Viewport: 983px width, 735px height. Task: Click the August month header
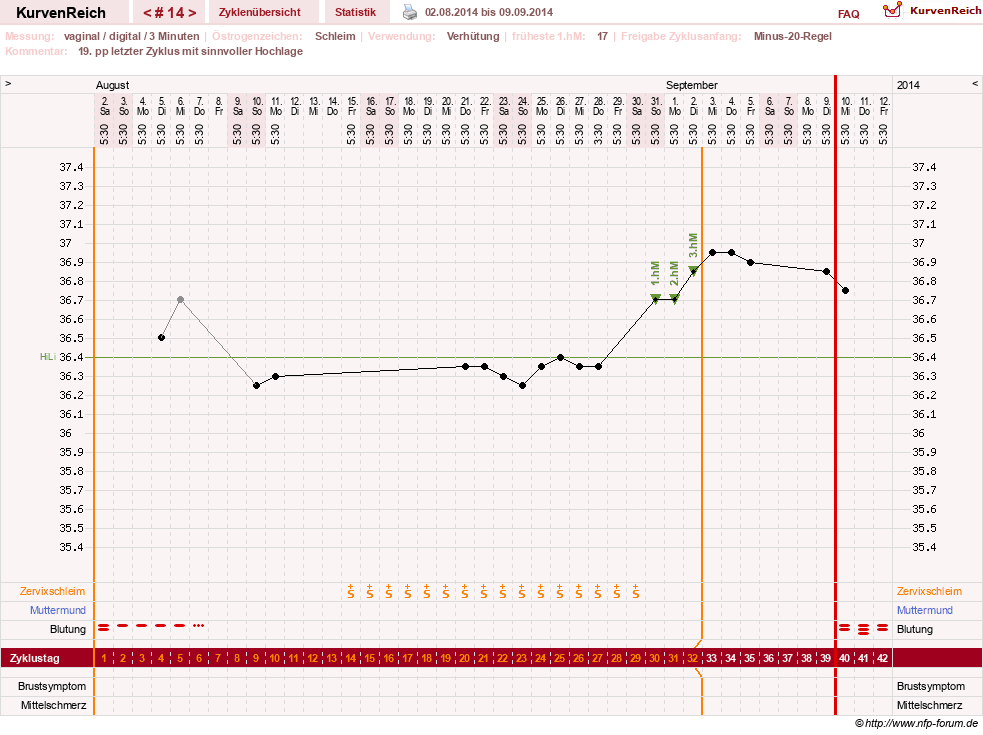(112, 85)
